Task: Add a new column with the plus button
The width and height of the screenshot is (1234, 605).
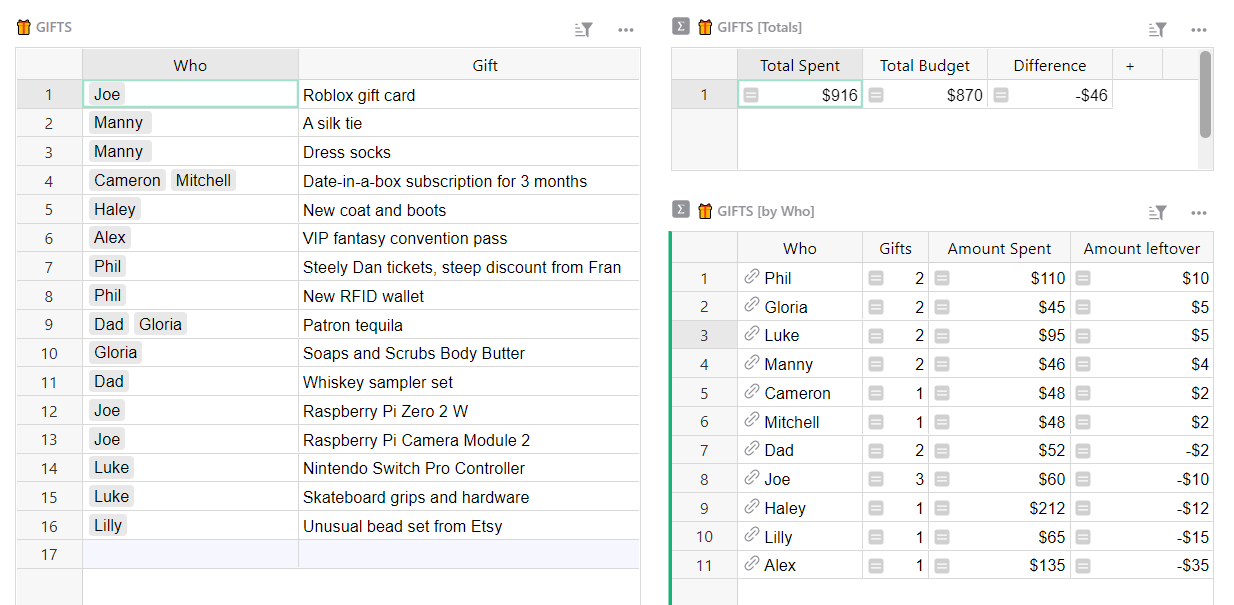Action: pyautogui.click(x=1130, y=66)
